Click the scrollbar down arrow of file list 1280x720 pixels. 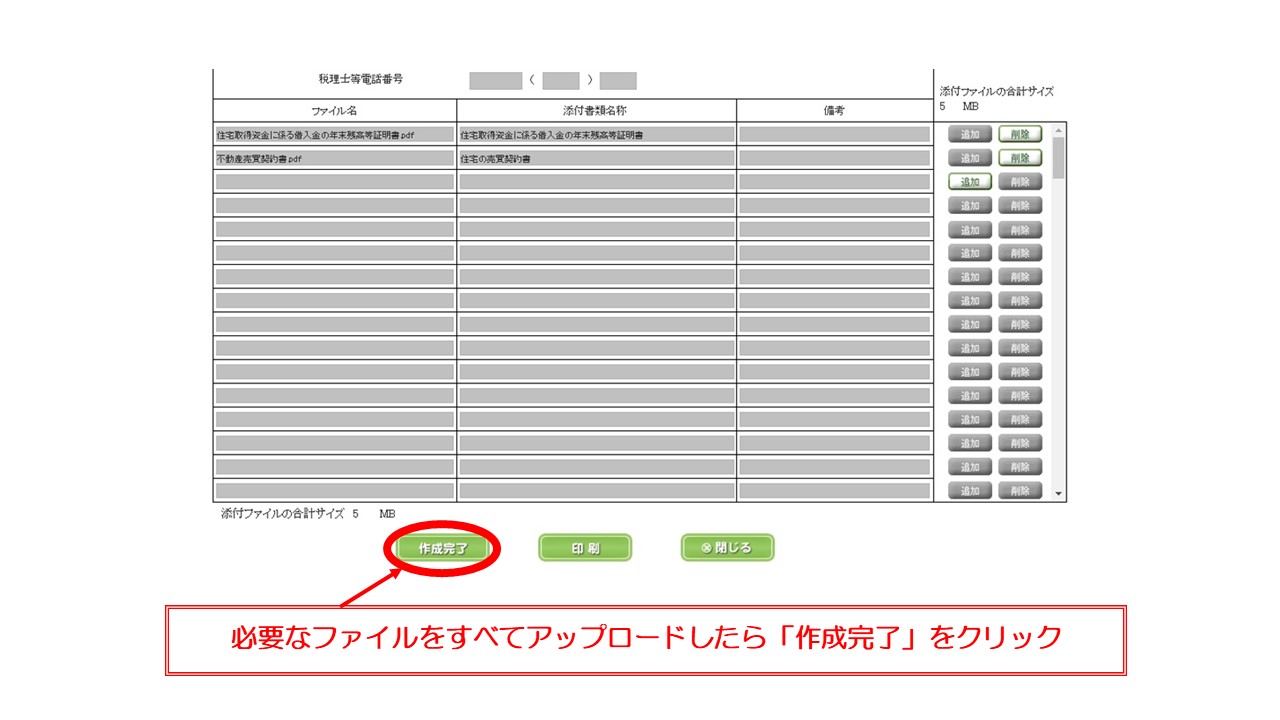(x=1059, y=494)
